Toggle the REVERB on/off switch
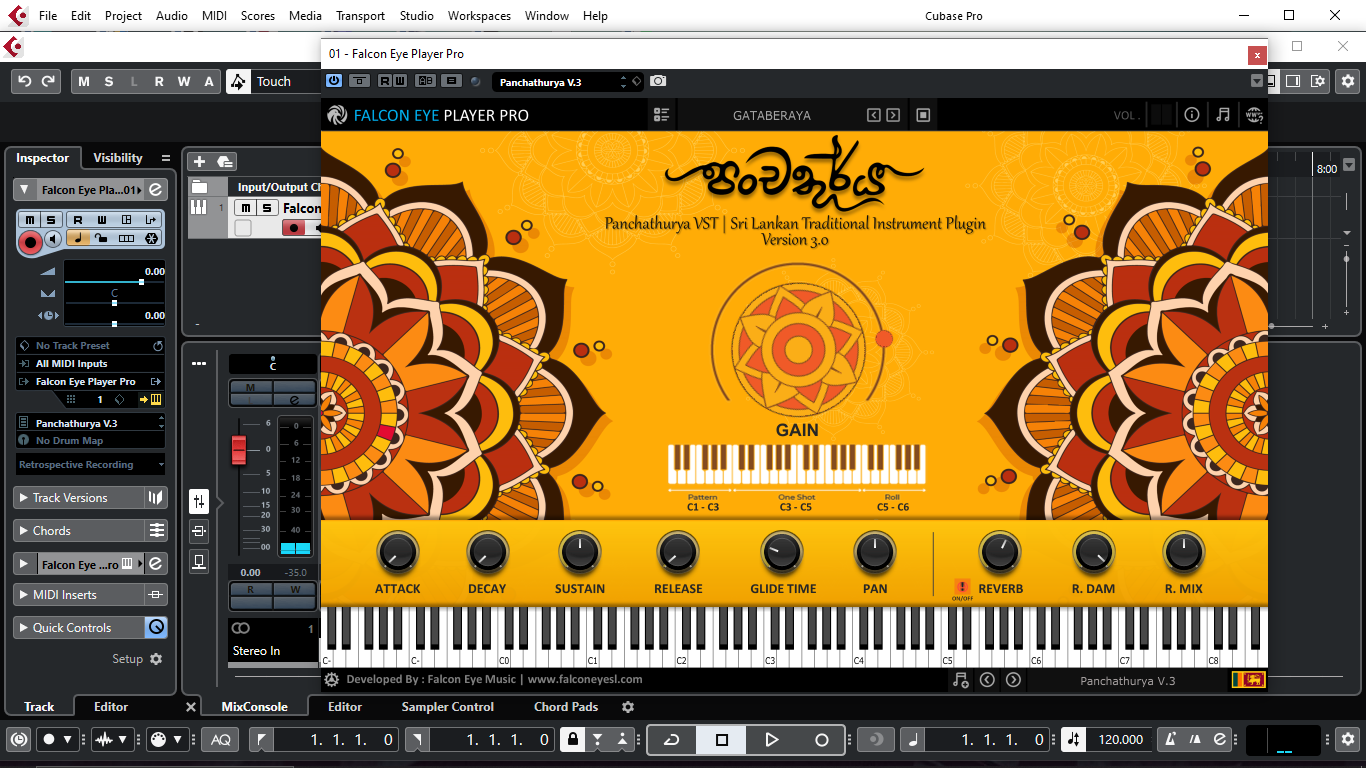1366x768 pixels. pos(963,587)
